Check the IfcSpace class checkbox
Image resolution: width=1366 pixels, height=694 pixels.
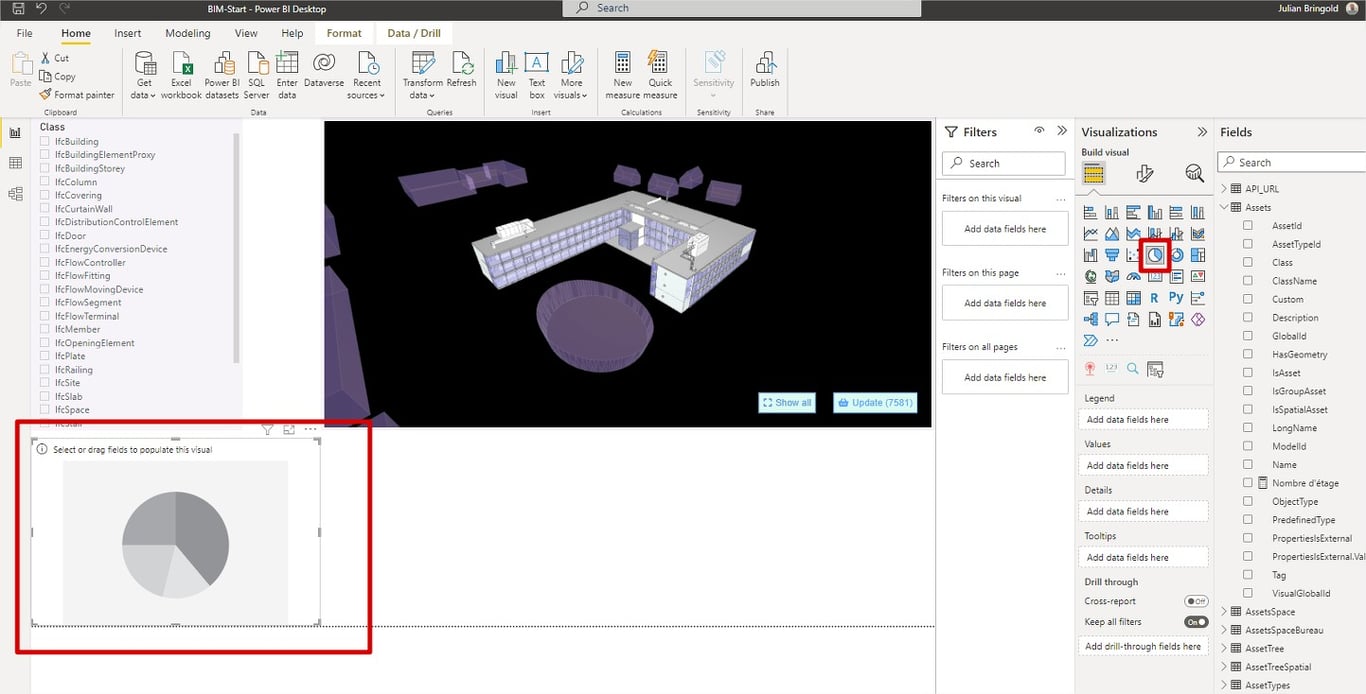click(45, 410)
